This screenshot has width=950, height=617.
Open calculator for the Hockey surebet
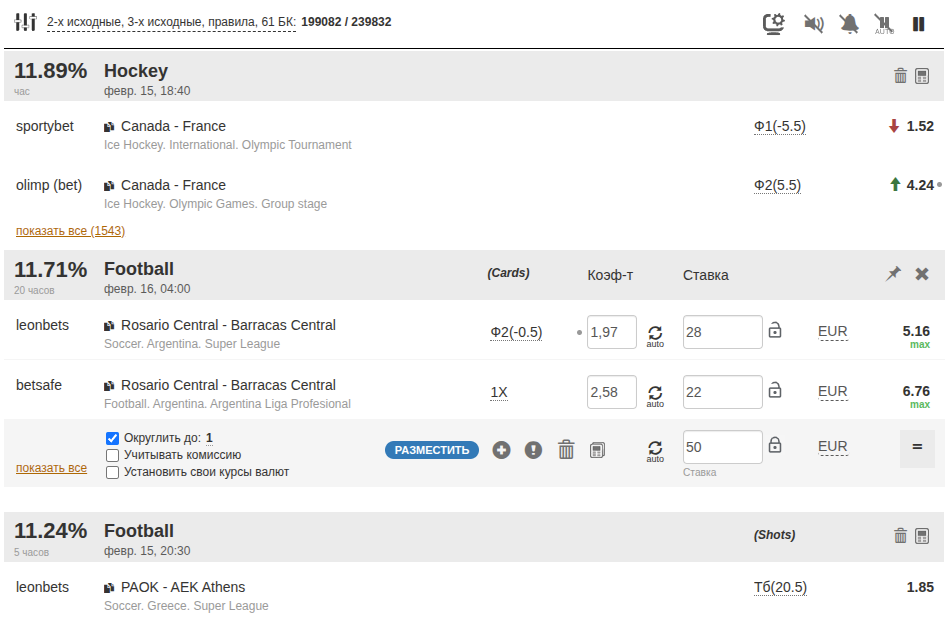tap(922, 76)
